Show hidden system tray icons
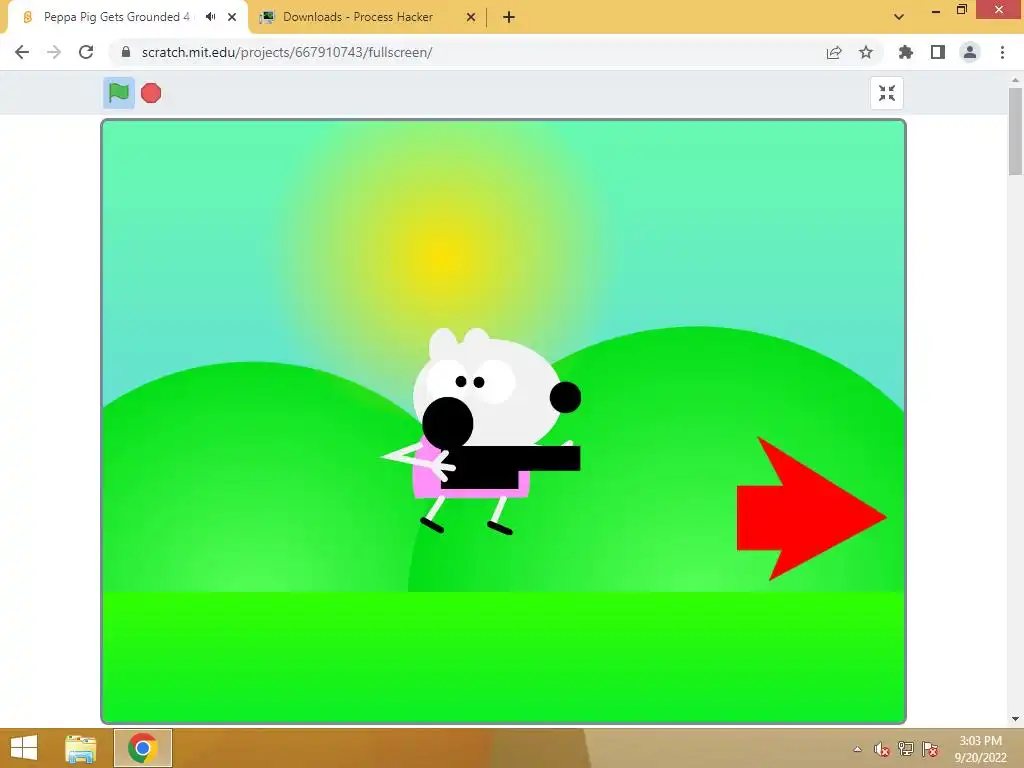1024x768 pixels. [857, 749]
